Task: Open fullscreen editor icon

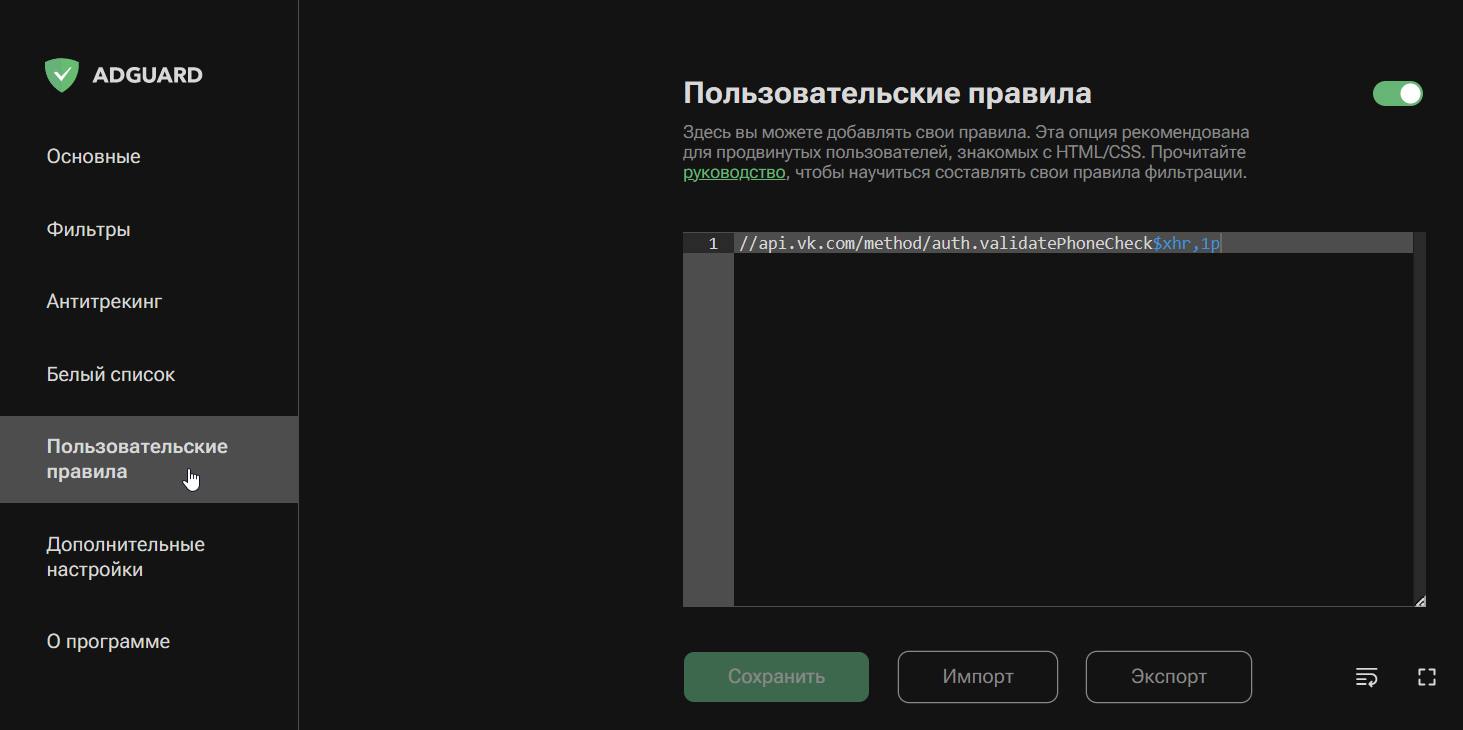Action: (1427, 677)
